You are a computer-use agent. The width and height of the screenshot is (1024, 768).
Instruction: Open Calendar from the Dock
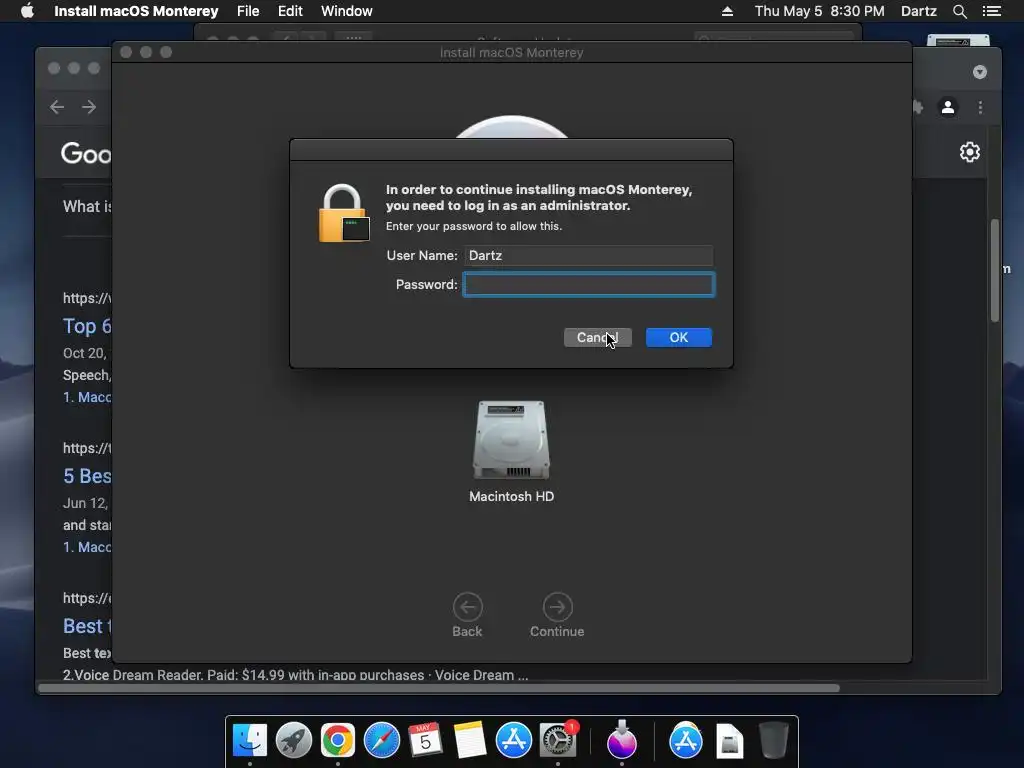click(425, 741)
